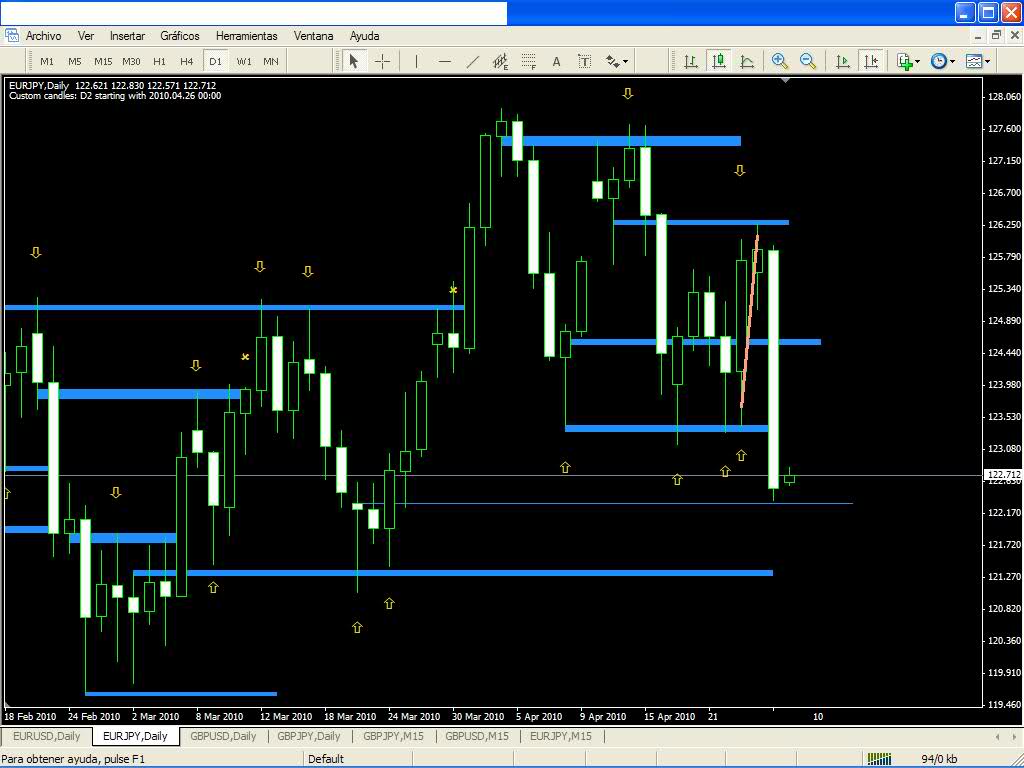Viewport: 1024px width, 768px height.
Task: Switch to EURUSD,Daily chart tab
Action: [47, 736]
